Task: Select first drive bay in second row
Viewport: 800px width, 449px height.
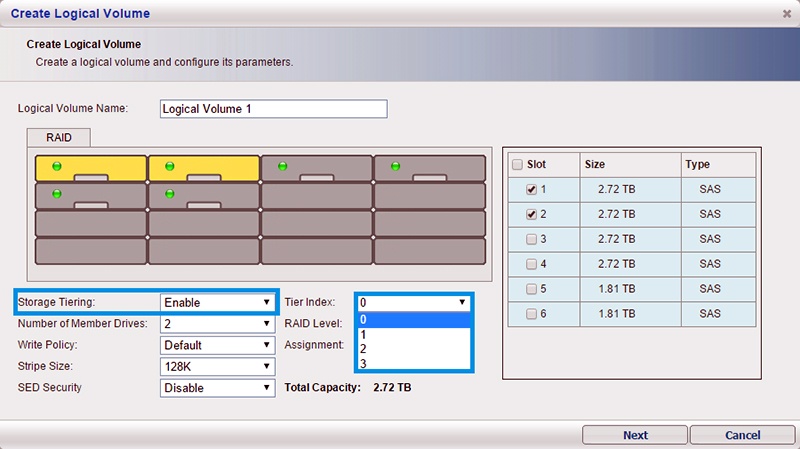Action: pos(91,196)
